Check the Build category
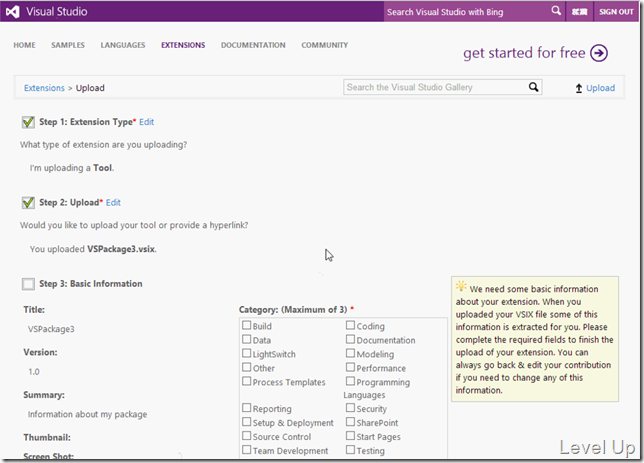 [246, 325]
